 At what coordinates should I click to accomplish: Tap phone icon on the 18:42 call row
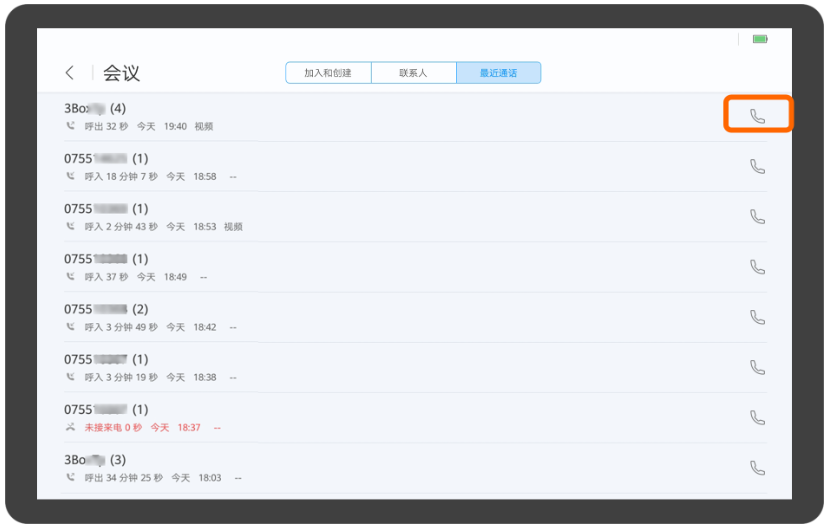pyautogui.click(x=757, y=317)
